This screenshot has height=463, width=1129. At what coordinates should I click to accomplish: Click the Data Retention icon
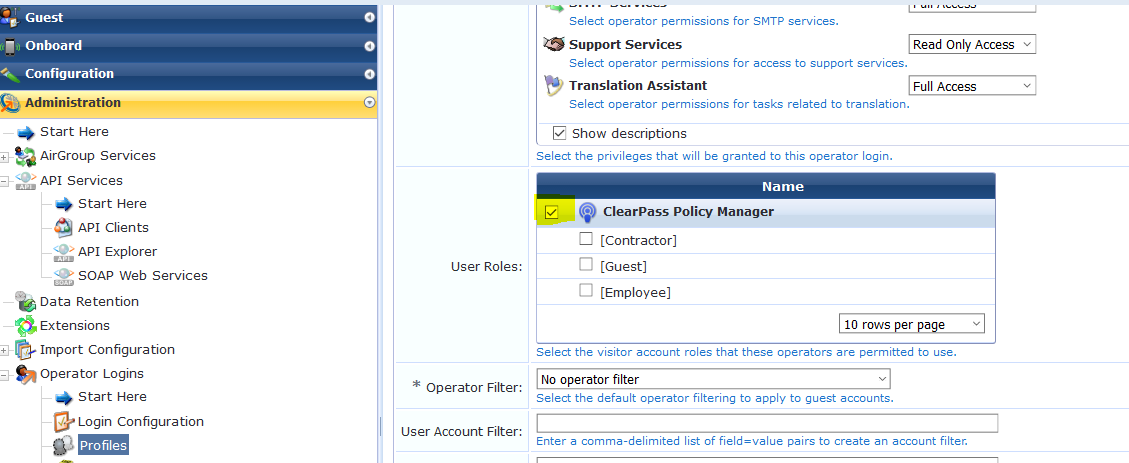pyautogui.click(x=26, y=302)
